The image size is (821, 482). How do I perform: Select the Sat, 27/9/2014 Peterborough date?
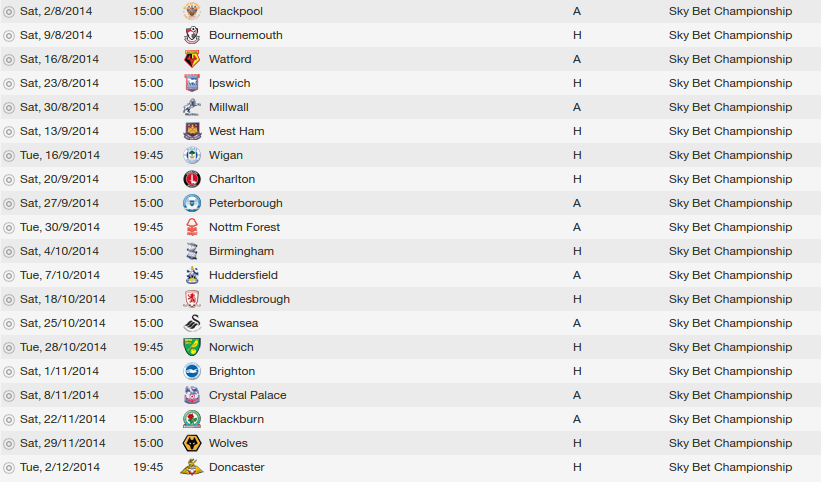pyautogui.click(x=59, y=203)
